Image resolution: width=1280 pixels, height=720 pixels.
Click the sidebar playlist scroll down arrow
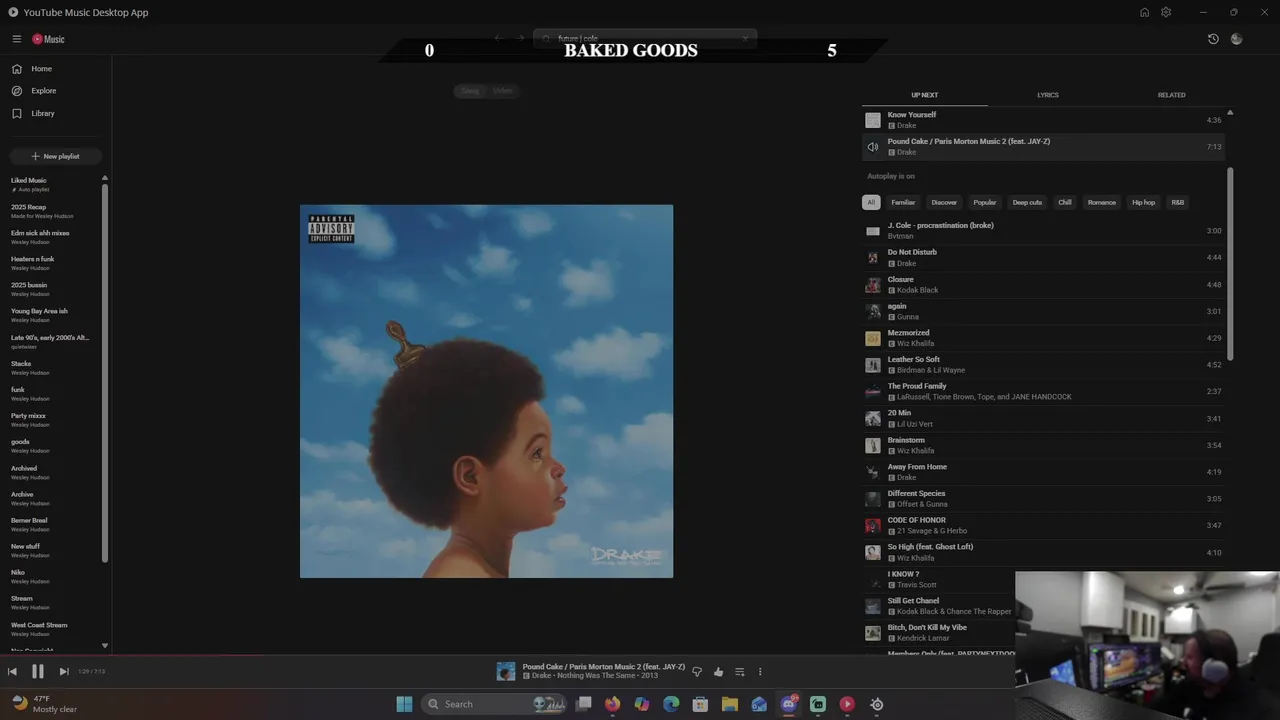104,646
